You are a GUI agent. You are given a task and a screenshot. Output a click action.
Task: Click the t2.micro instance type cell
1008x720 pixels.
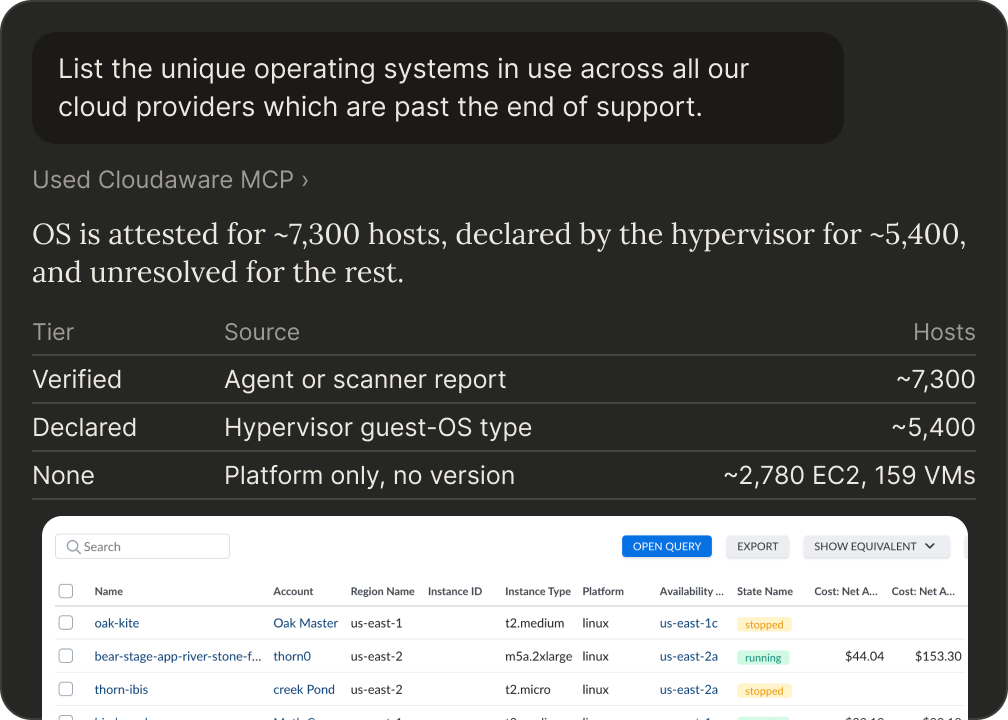point(528,690)
